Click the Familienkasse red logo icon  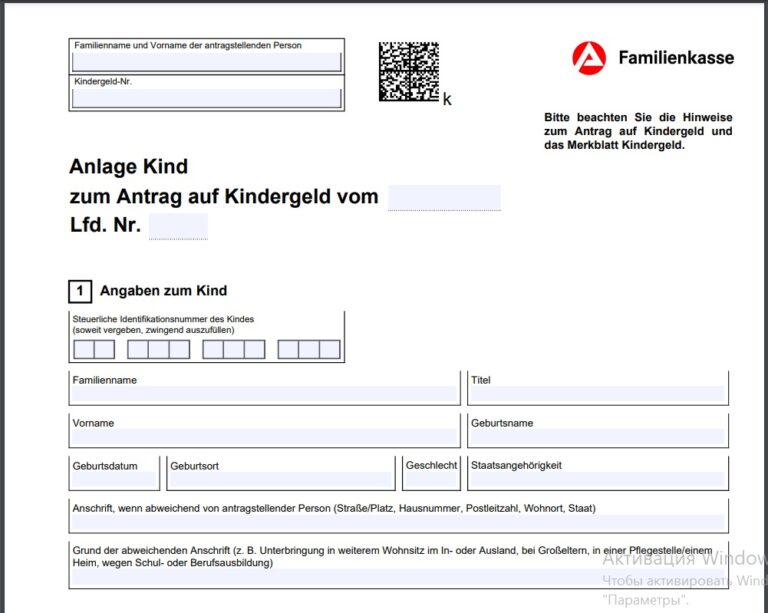[589, 58]
